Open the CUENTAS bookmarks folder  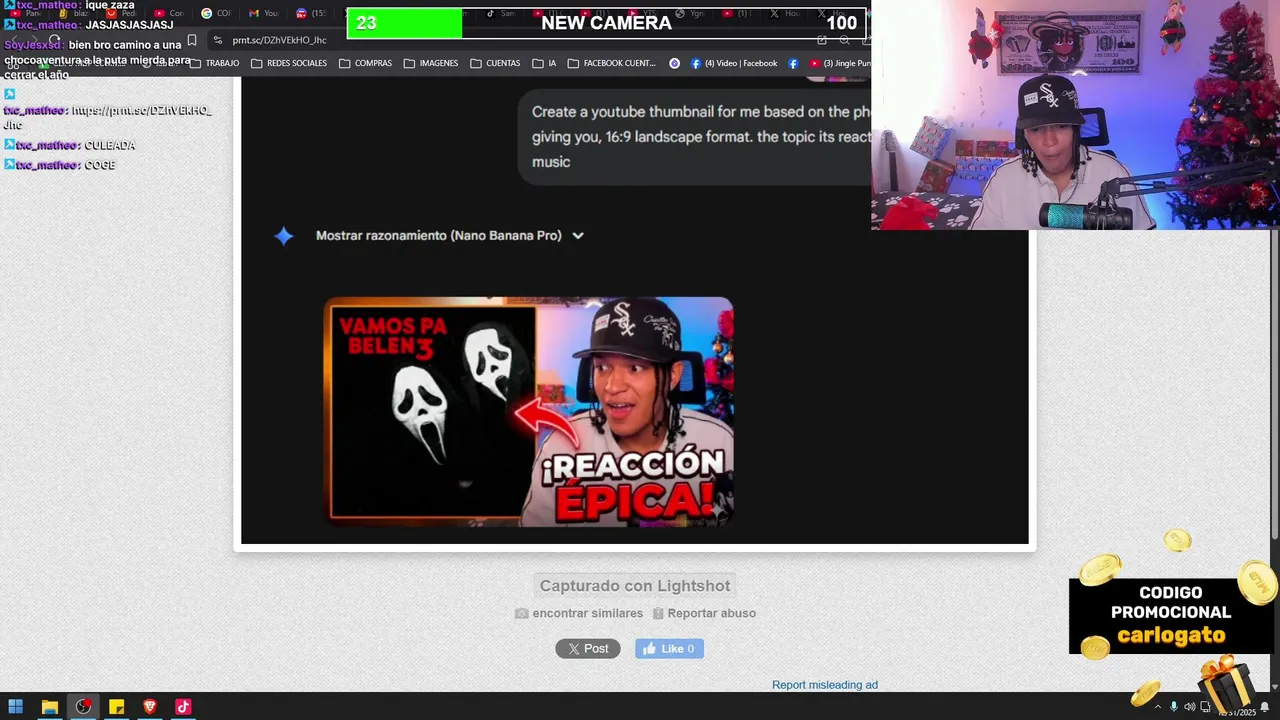click(495, 63)
